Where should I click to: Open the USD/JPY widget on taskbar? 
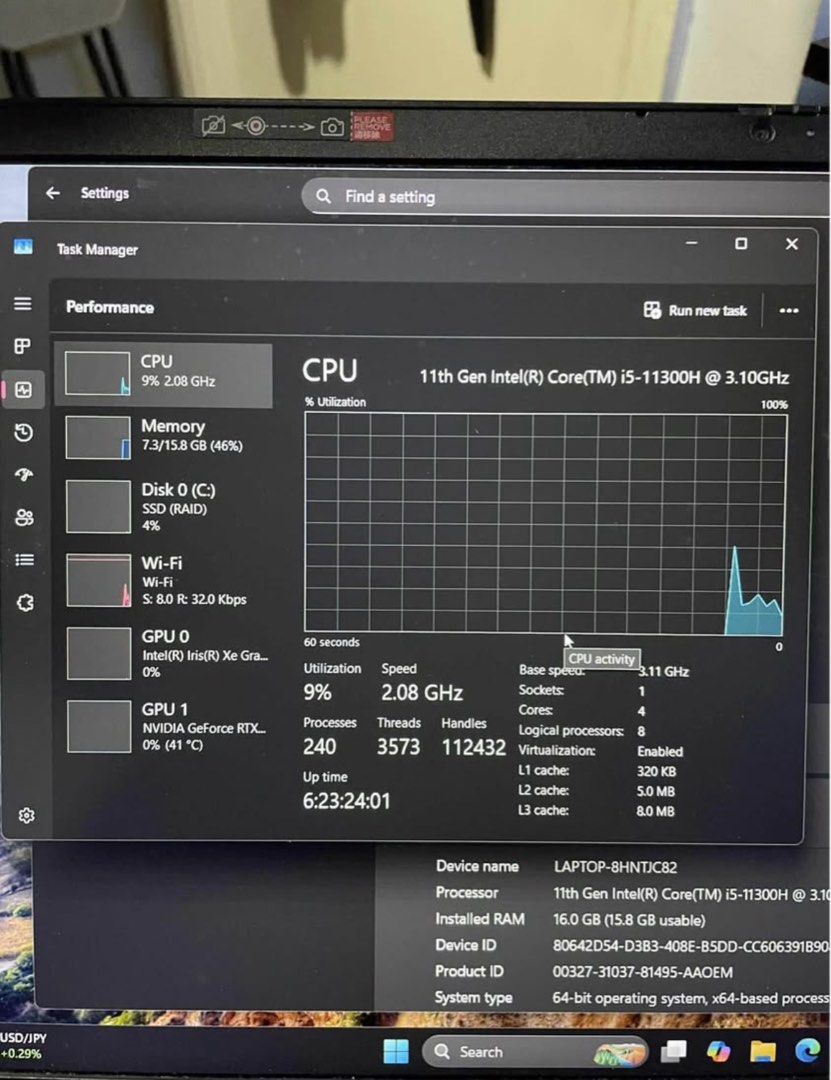coord(22,1045)
